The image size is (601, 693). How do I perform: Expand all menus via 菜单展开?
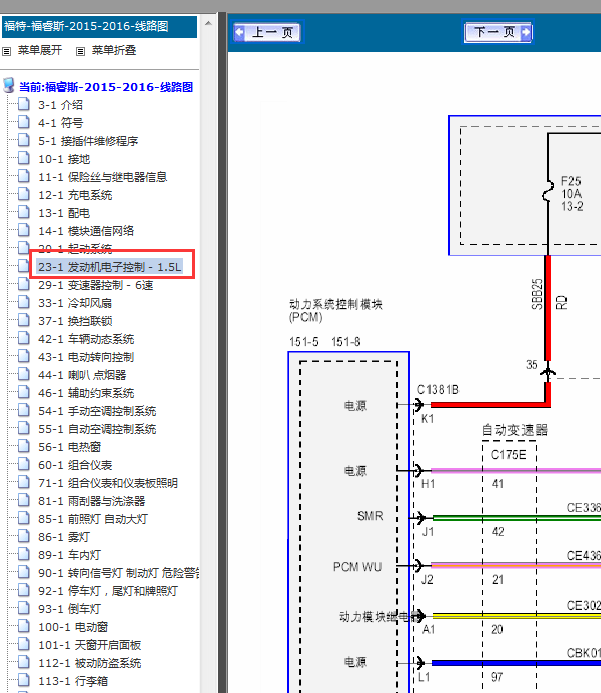point(40,50)
